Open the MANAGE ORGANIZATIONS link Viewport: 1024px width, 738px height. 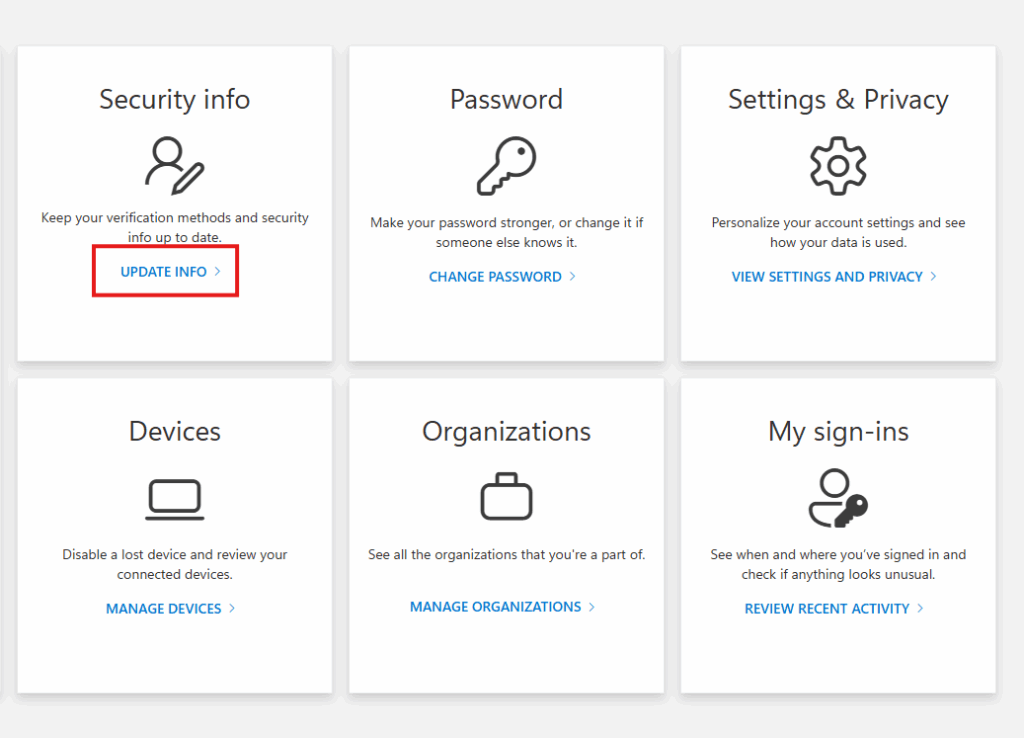click(495, 607)
